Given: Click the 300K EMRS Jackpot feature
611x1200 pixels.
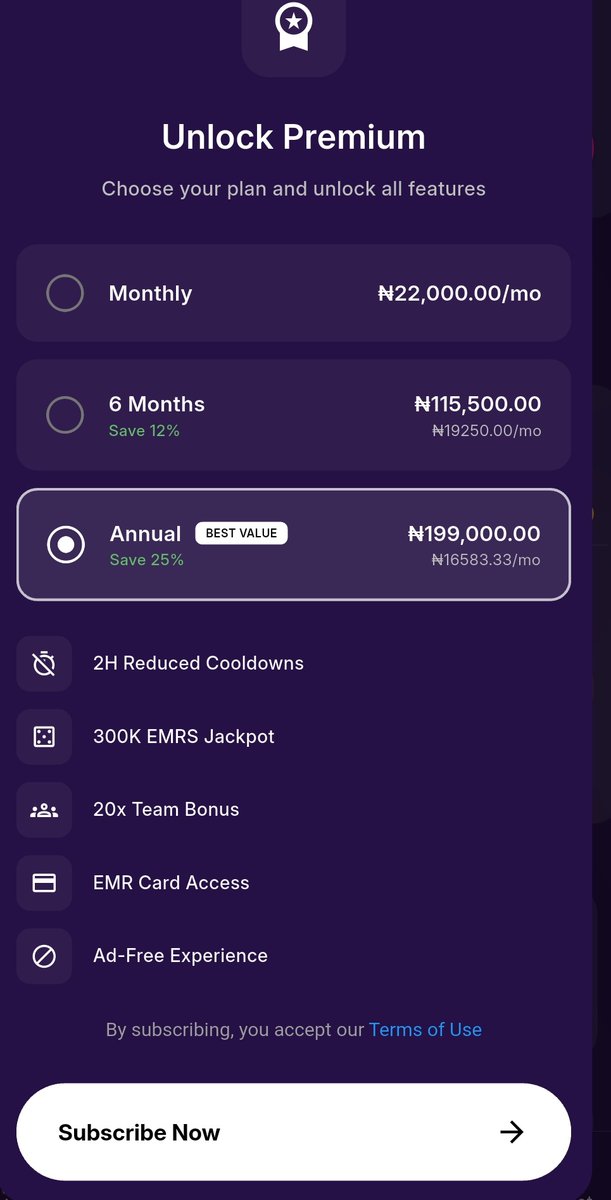Looking at the screenshot, I should [x=184, y=736].
